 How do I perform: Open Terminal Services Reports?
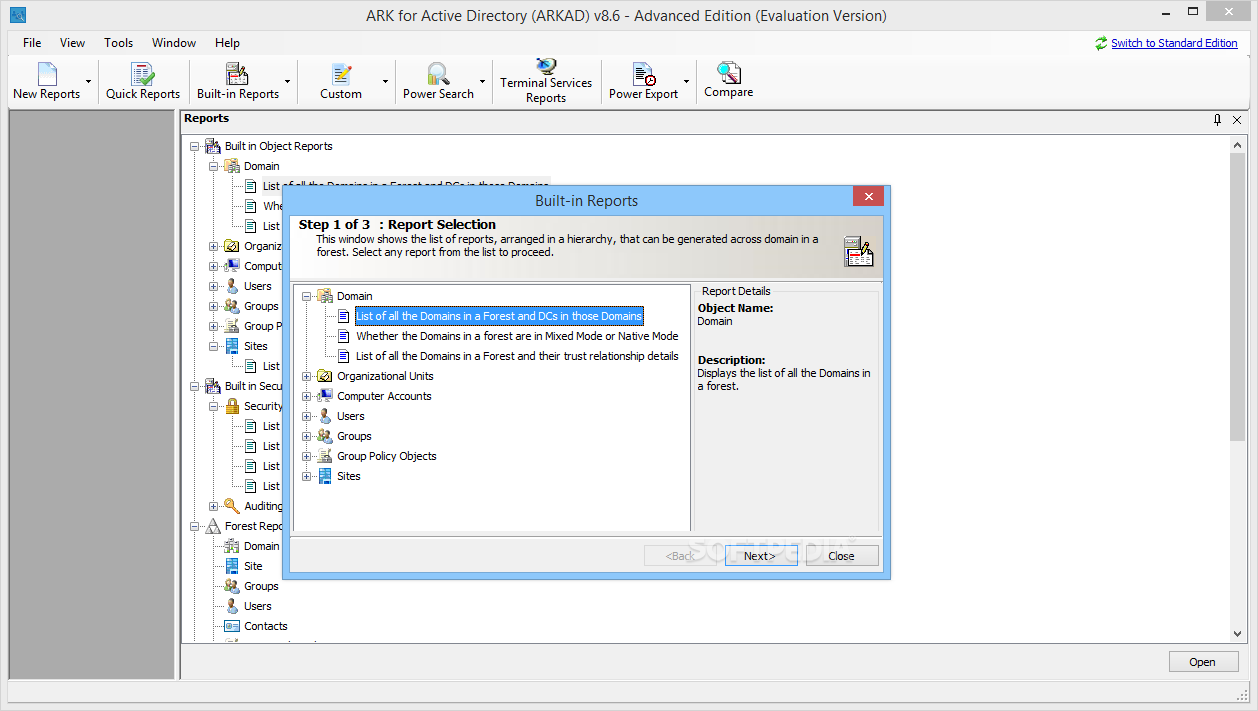pyautogui.click(x=546, y=81)
